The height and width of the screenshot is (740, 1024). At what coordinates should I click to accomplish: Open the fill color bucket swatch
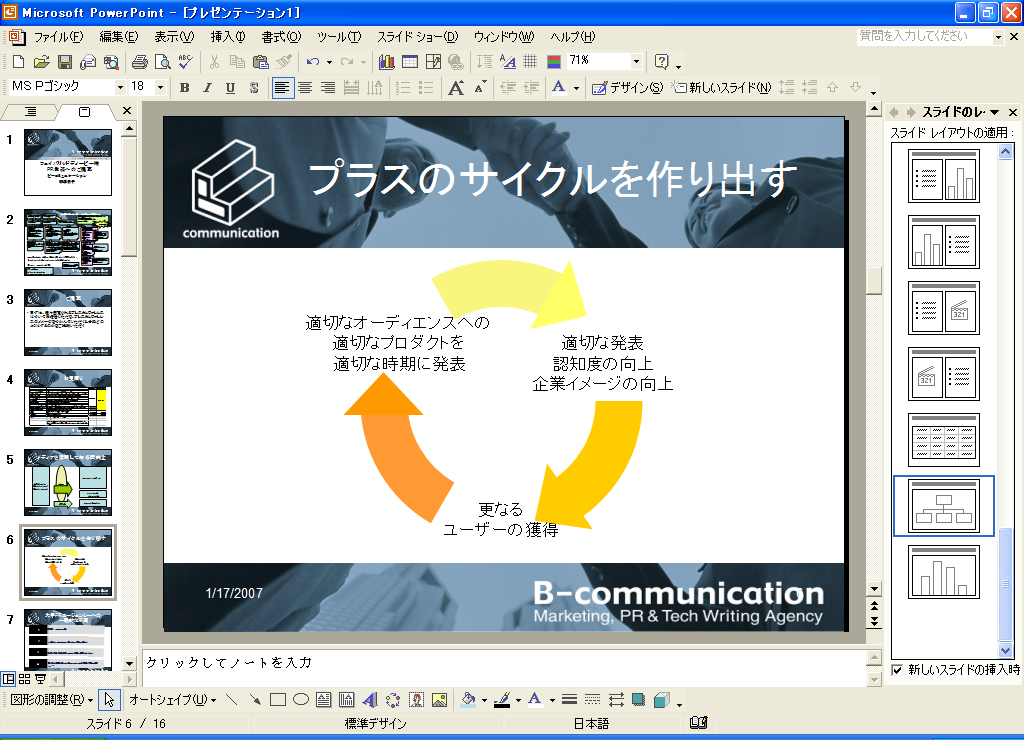tap(467, 700)
